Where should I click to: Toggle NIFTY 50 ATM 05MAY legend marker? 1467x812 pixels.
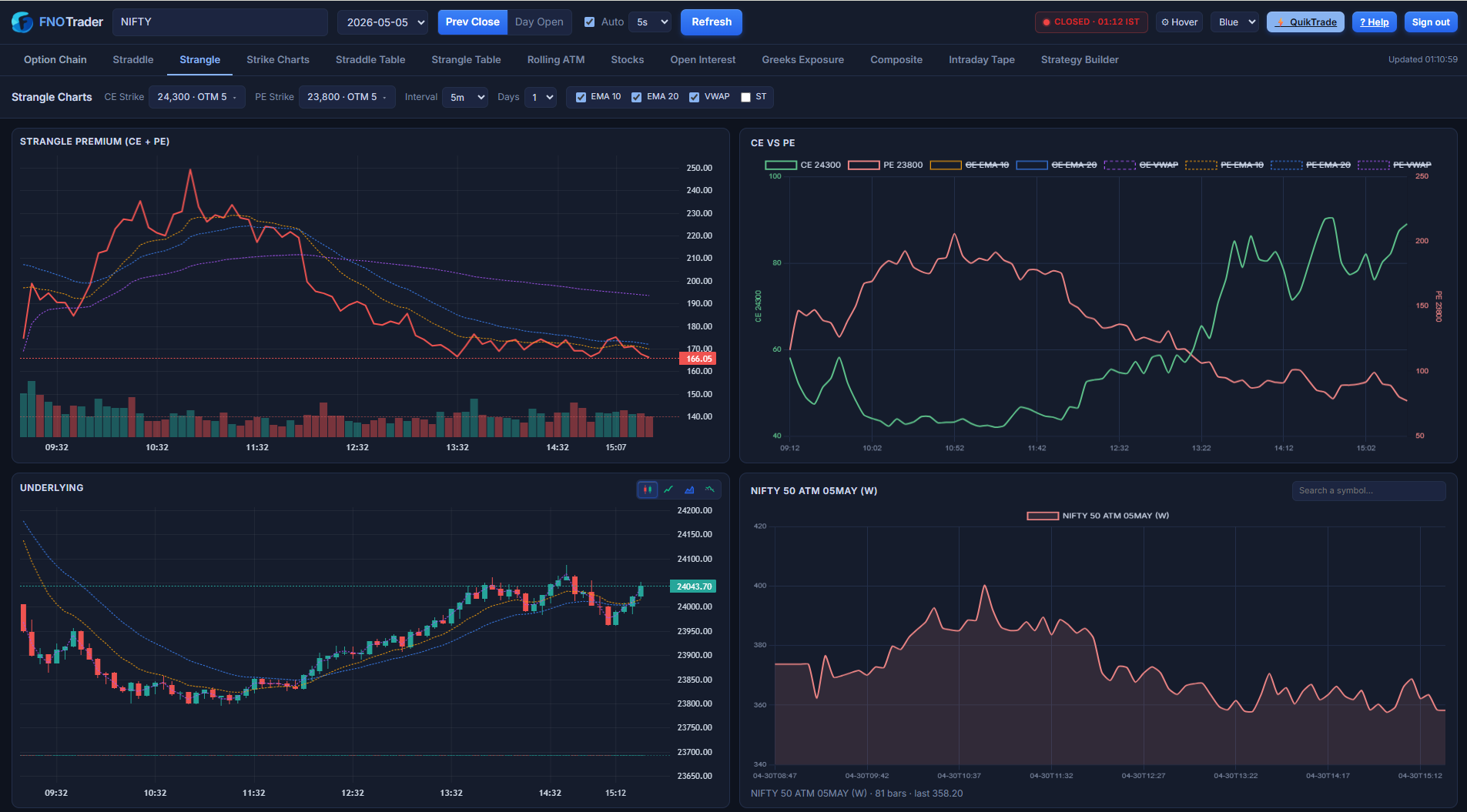tap(1043, 516)
